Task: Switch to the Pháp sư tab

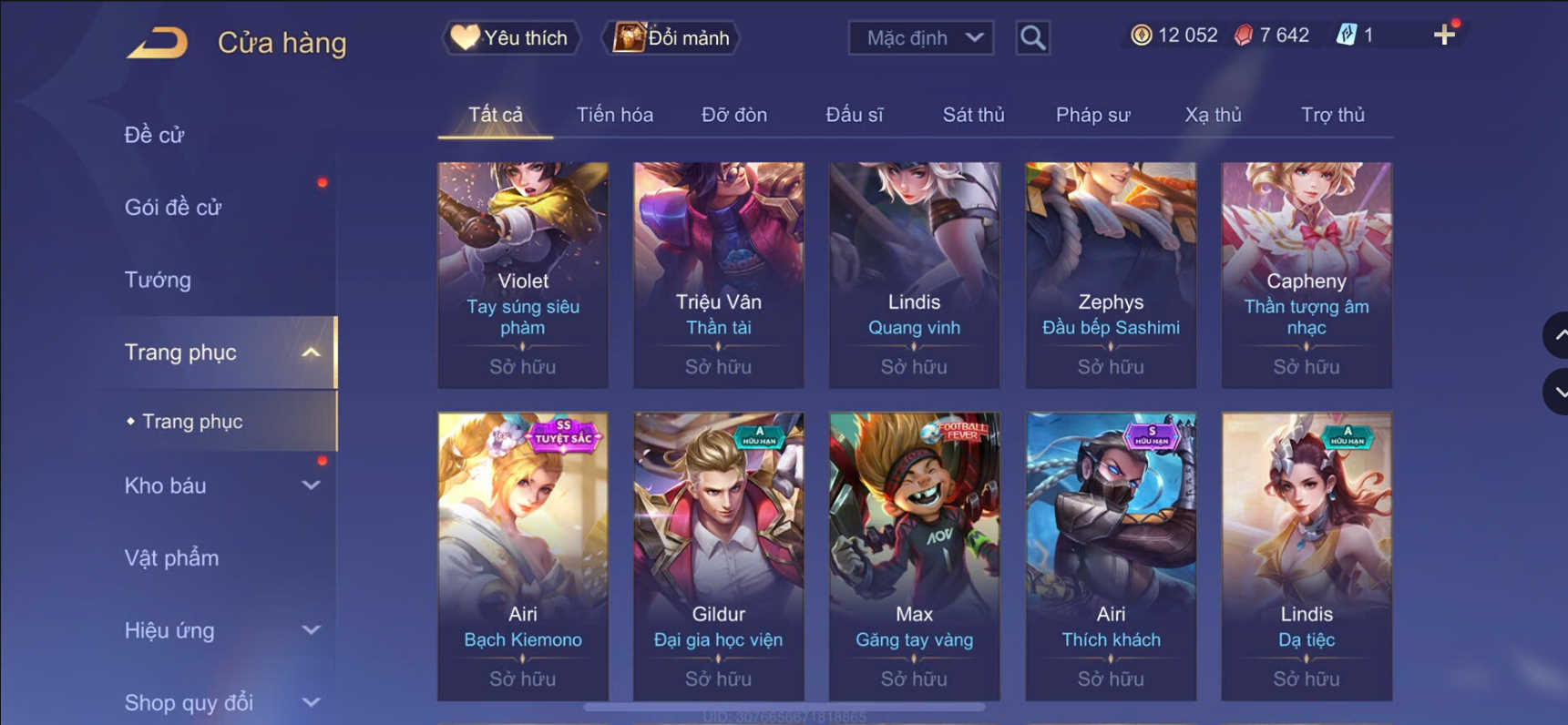Action: coord(1092,115)
